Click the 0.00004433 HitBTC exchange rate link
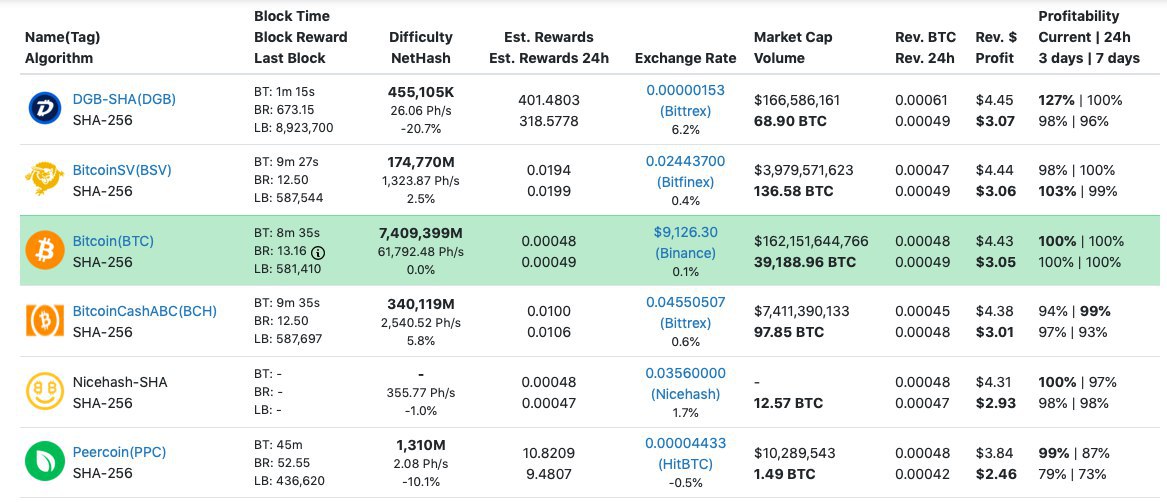Image resolution: width=1167 pixels, height=502 pixels. pos(685,443)
